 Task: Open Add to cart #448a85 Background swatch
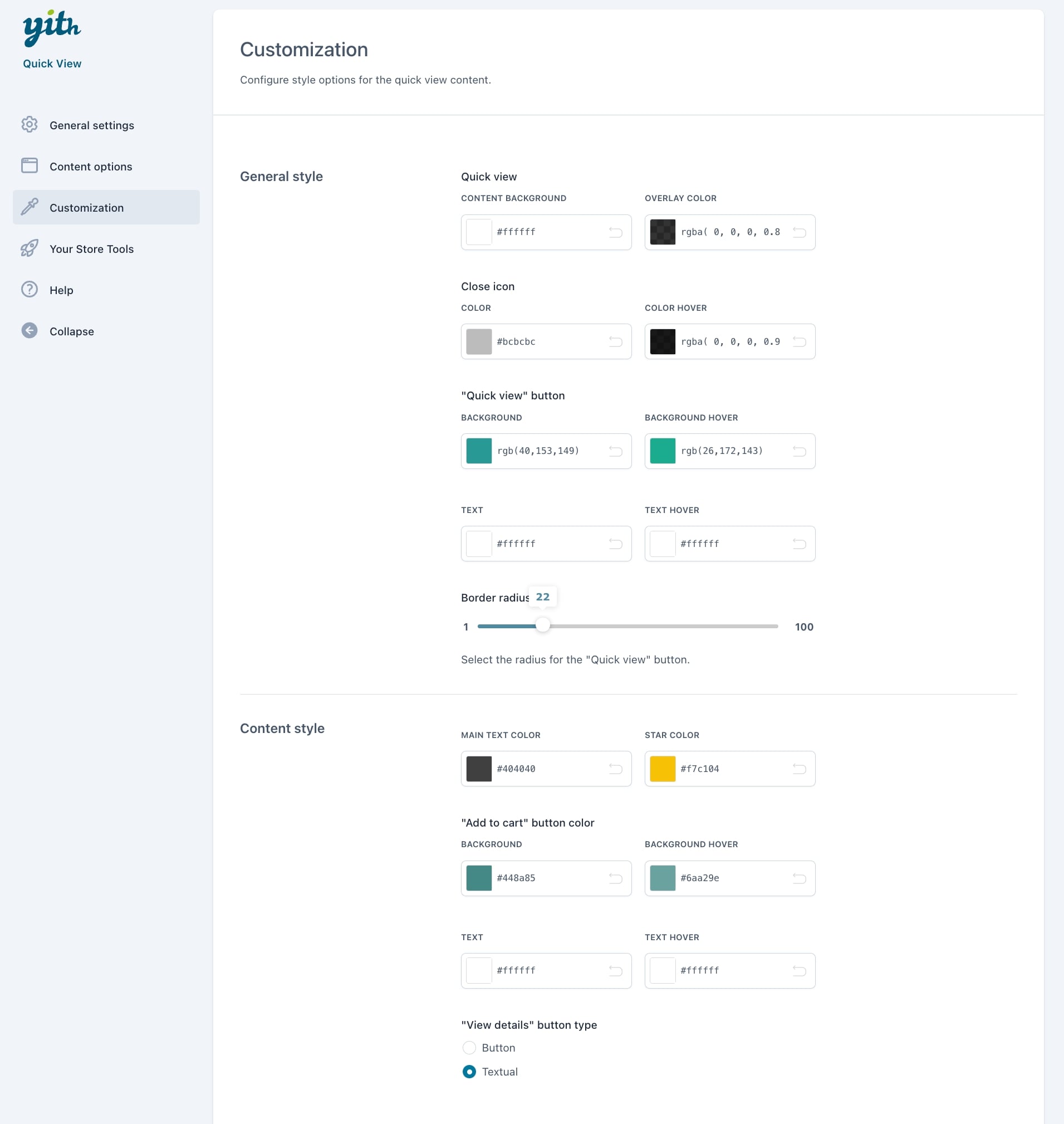pos(479,878)
